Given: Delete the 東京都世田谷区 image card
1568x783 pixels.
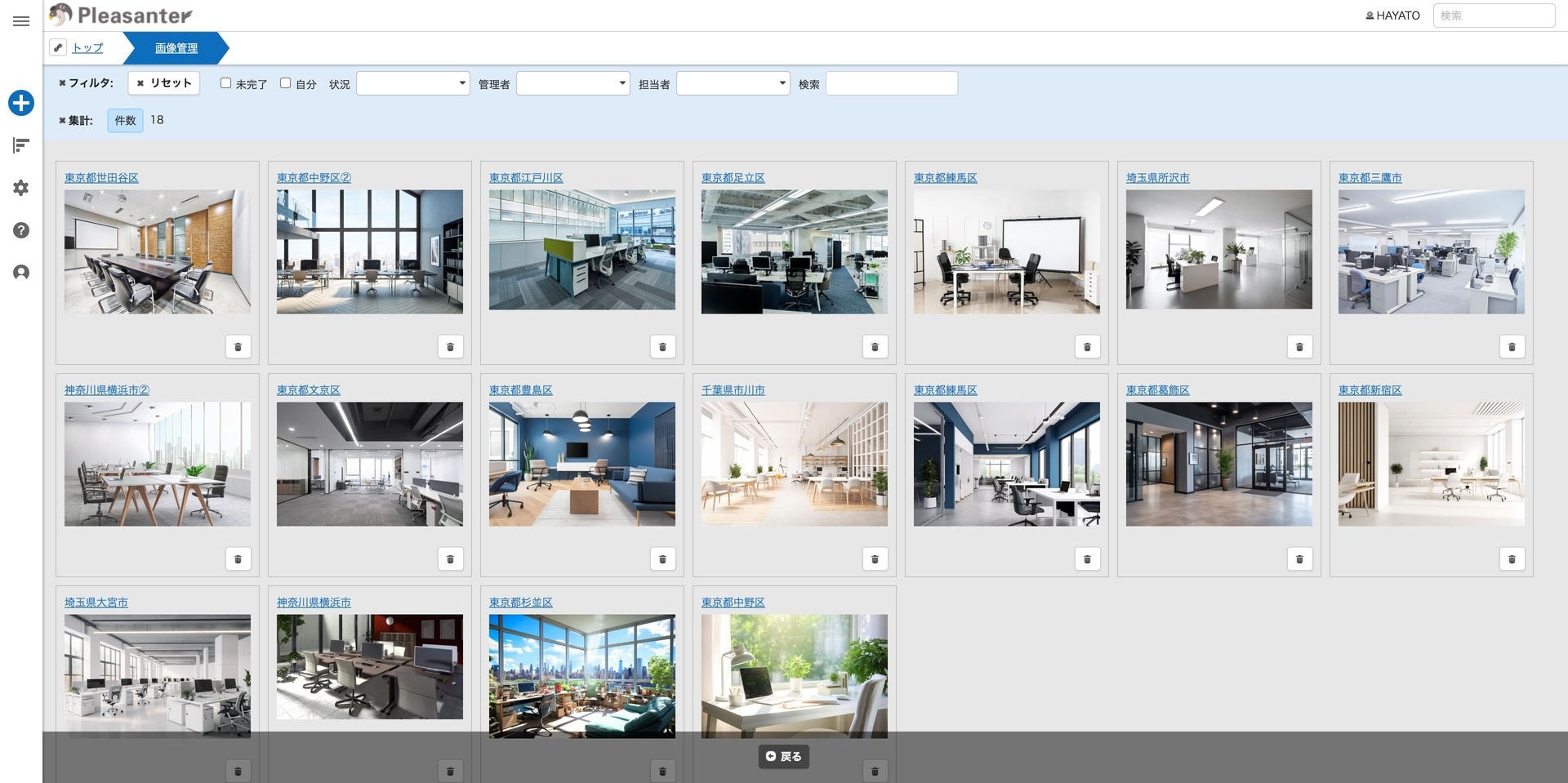Looking at the screenshot, I should coord(238,347).
